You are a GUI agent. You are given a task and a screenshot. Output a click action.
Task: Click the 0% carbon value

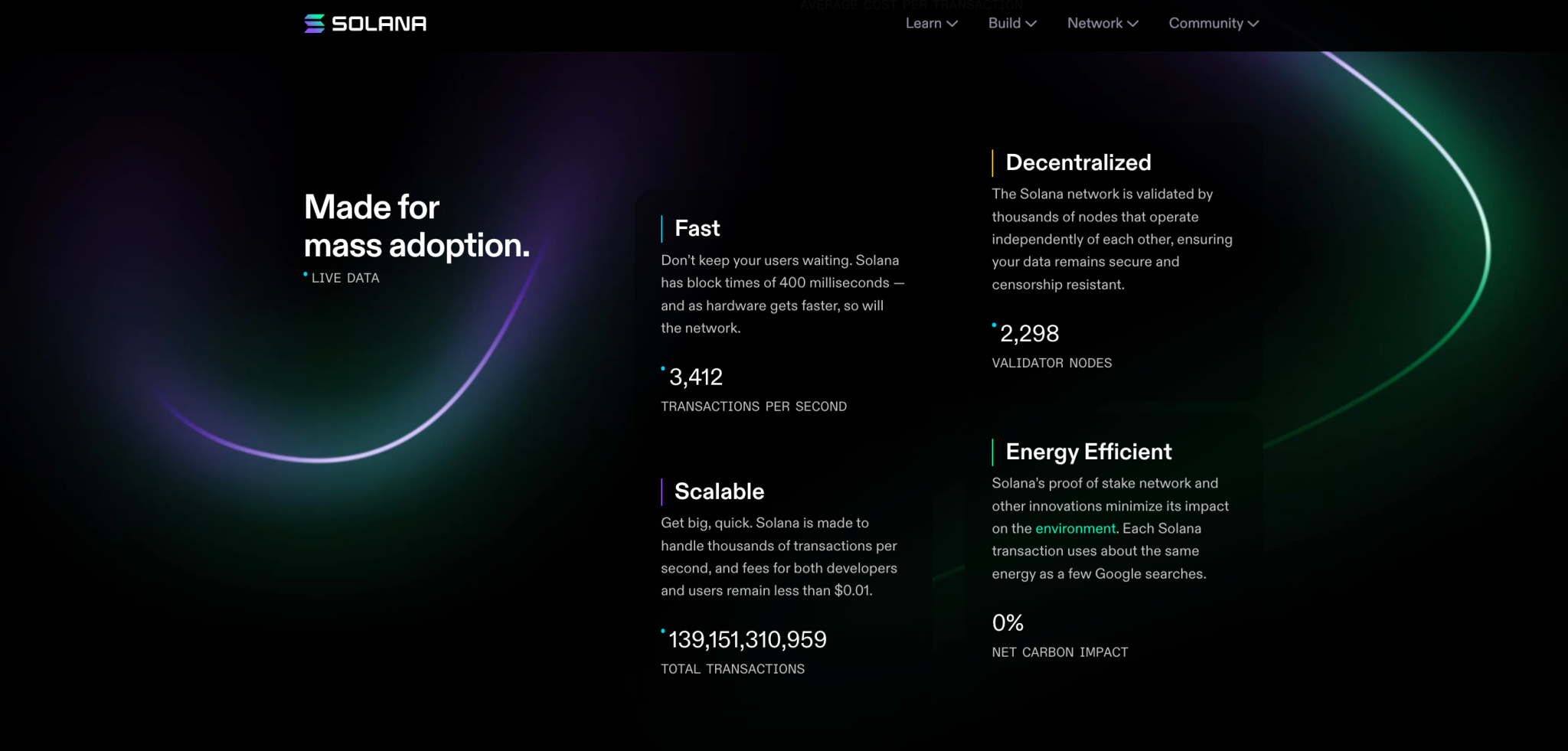[x=1008, y=622]
